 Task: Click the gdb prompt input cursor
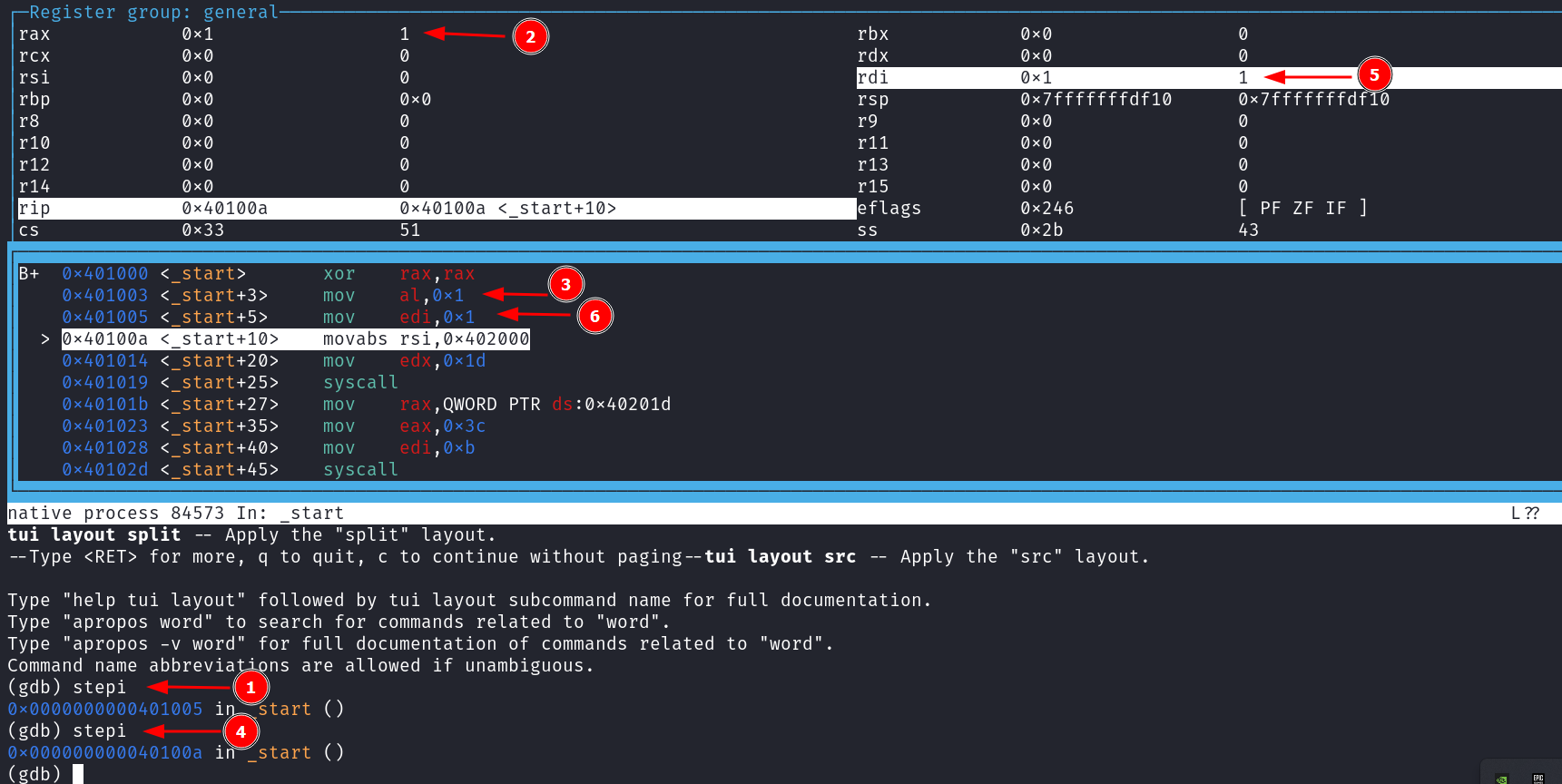pos(78,774)
